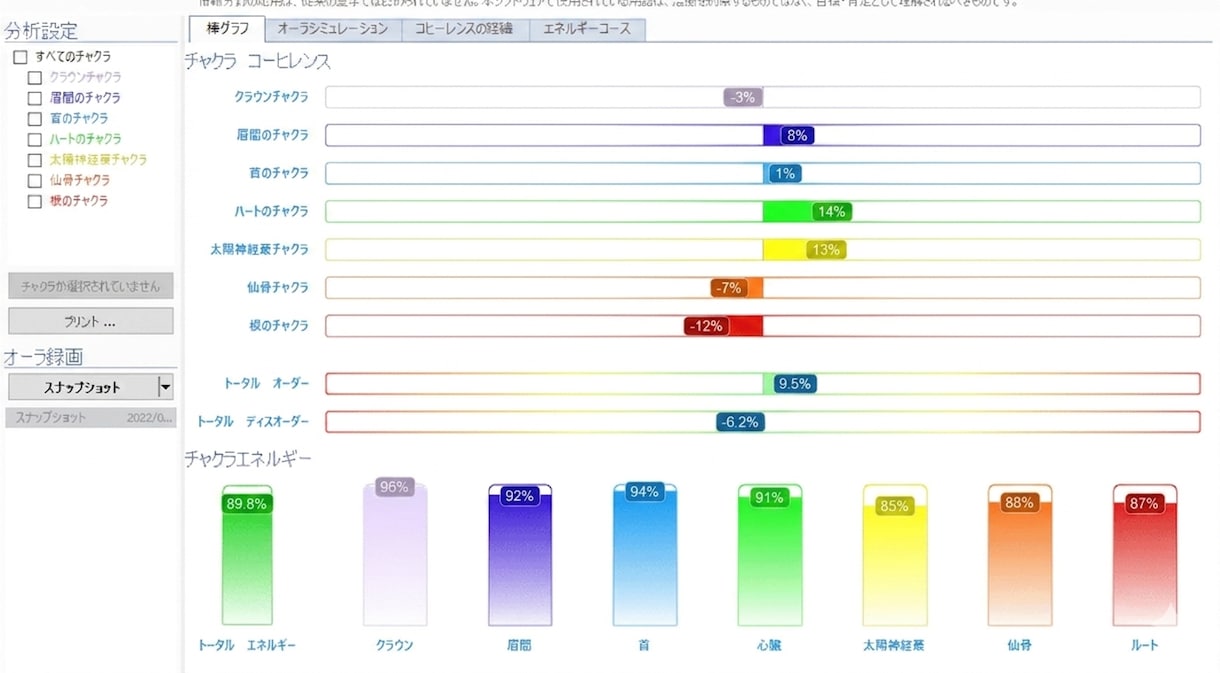Go to the コヒーレンスの経緯 tab

point(464,30)
